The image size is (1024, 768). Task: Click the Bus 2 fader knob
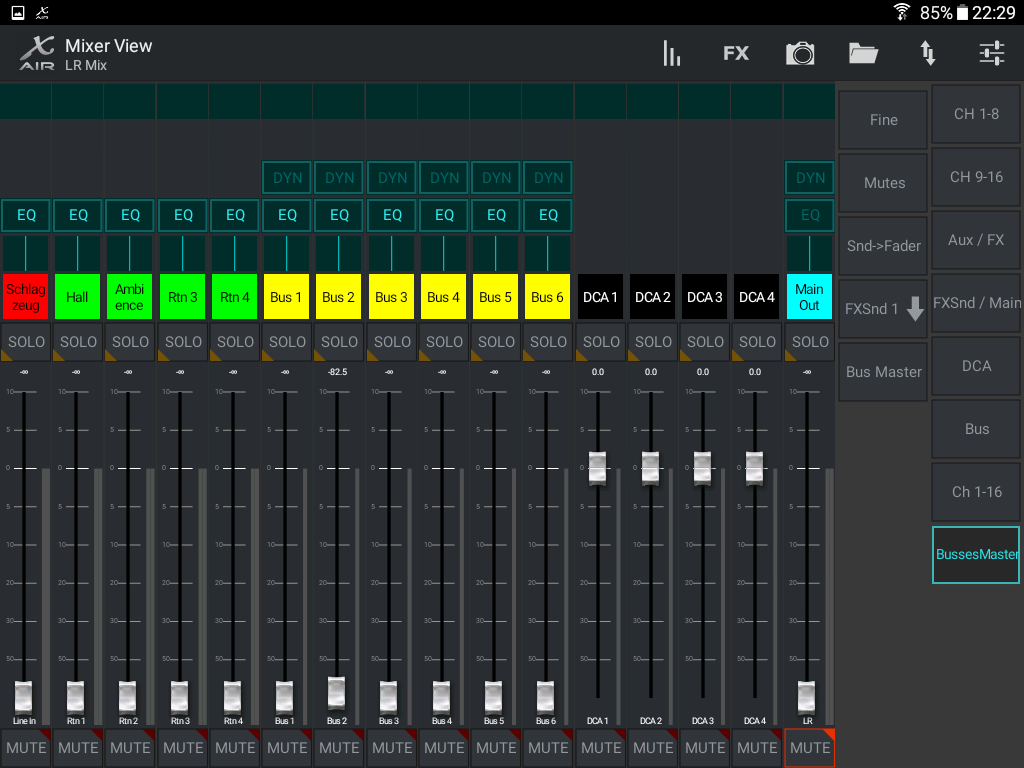(x=336, y=693)
